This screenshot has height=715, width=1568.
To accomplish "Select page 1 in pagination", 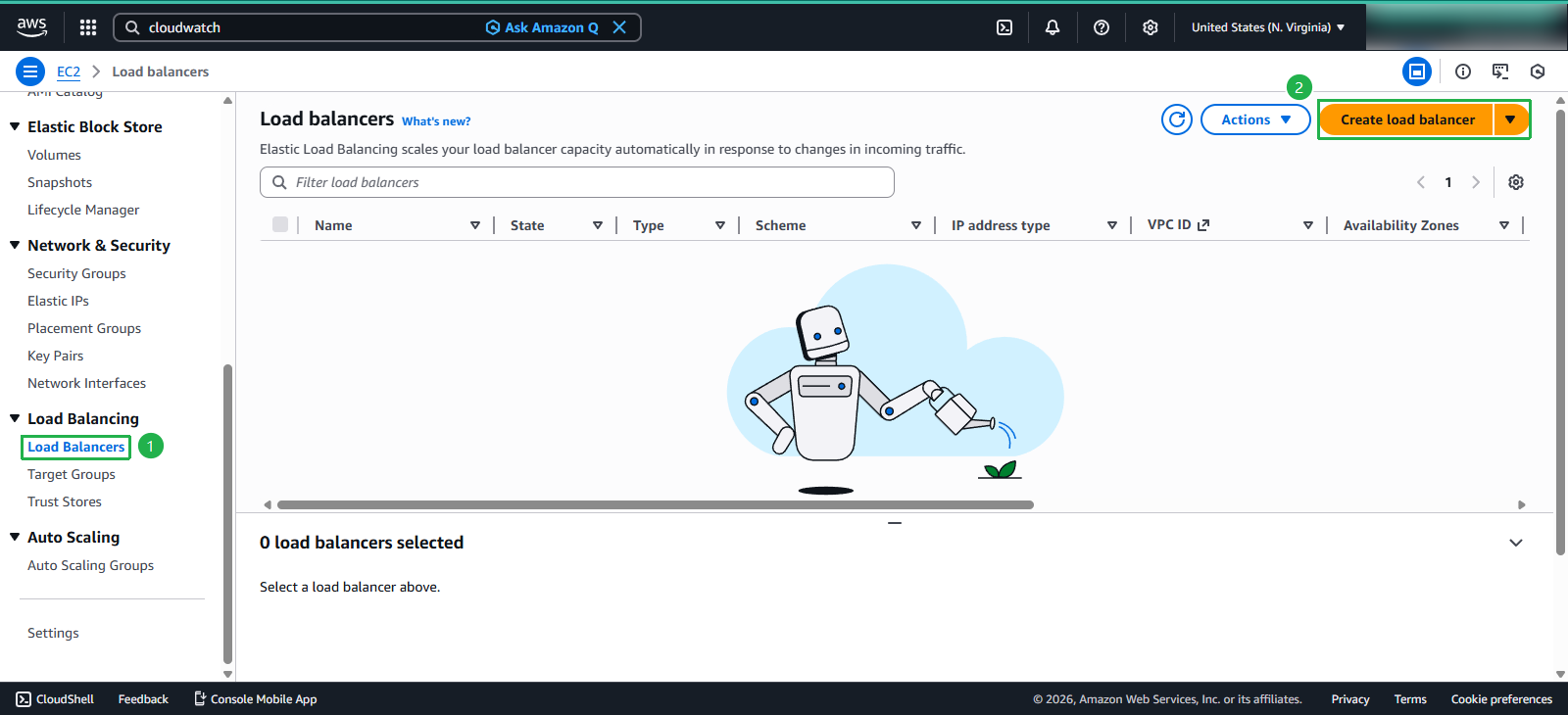I will (1448, 182).
